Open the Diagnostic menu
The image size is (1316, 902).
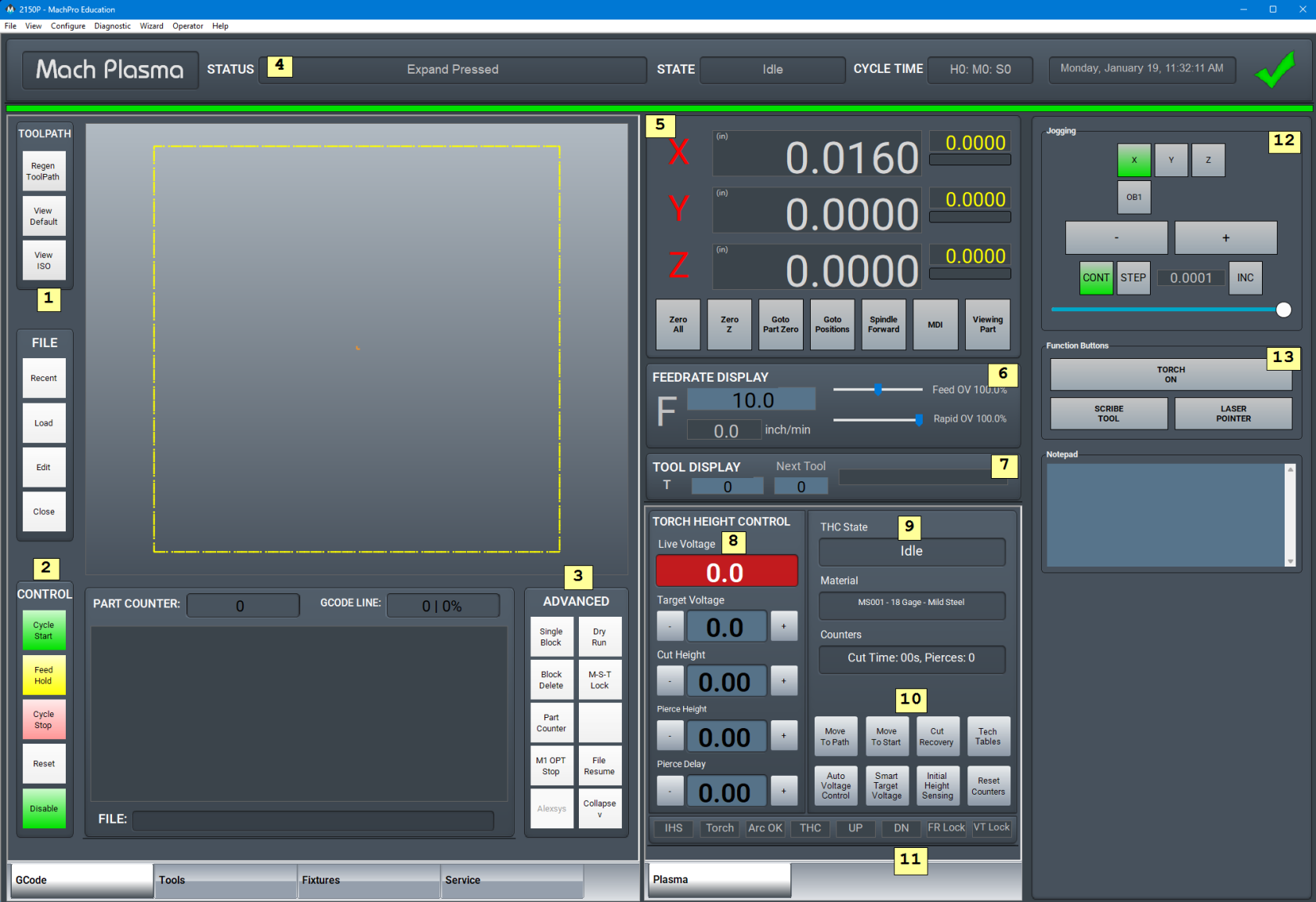[113, 26]
